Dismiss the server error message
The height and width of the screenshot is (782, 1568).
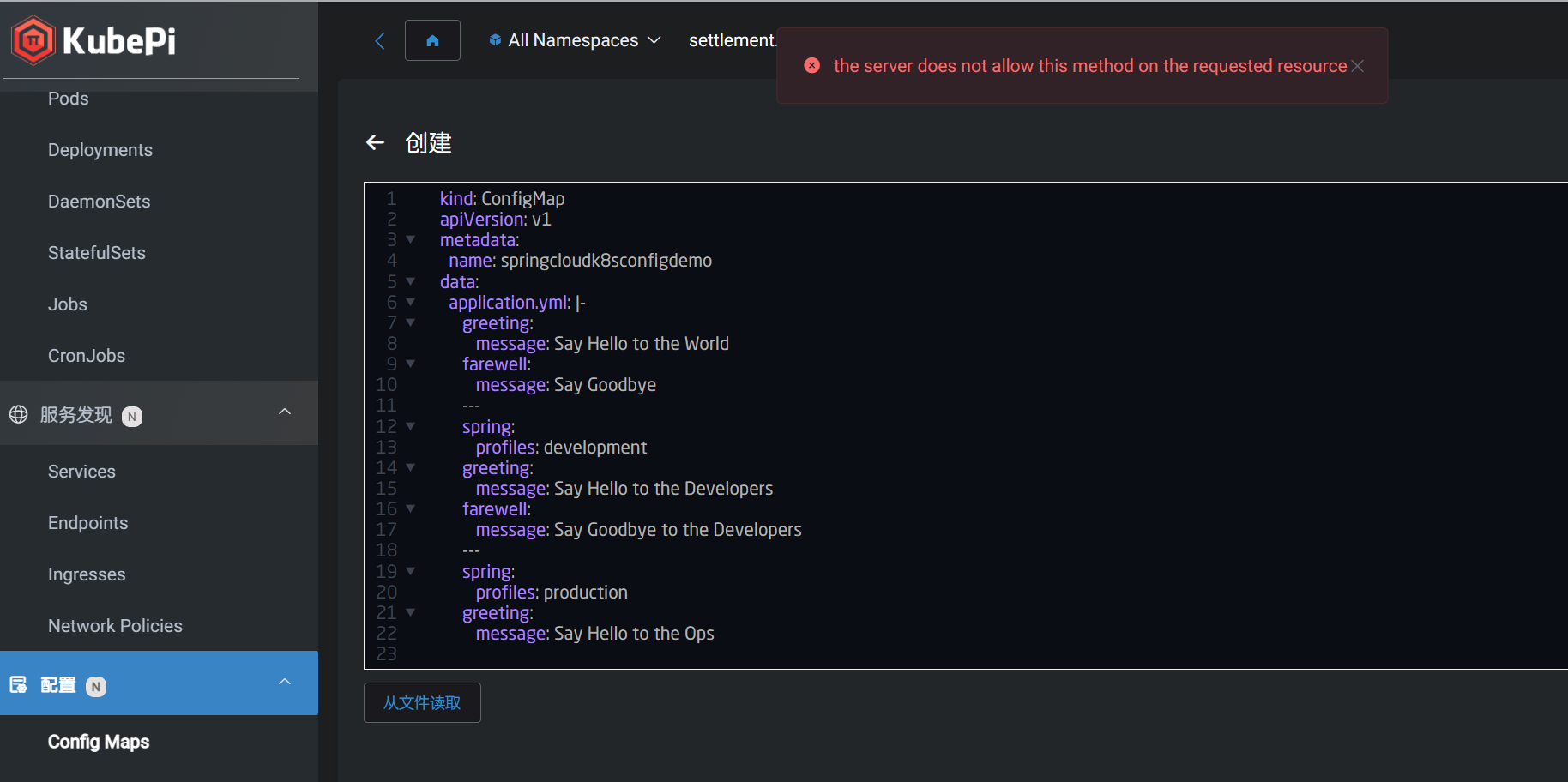point(1358,65)
